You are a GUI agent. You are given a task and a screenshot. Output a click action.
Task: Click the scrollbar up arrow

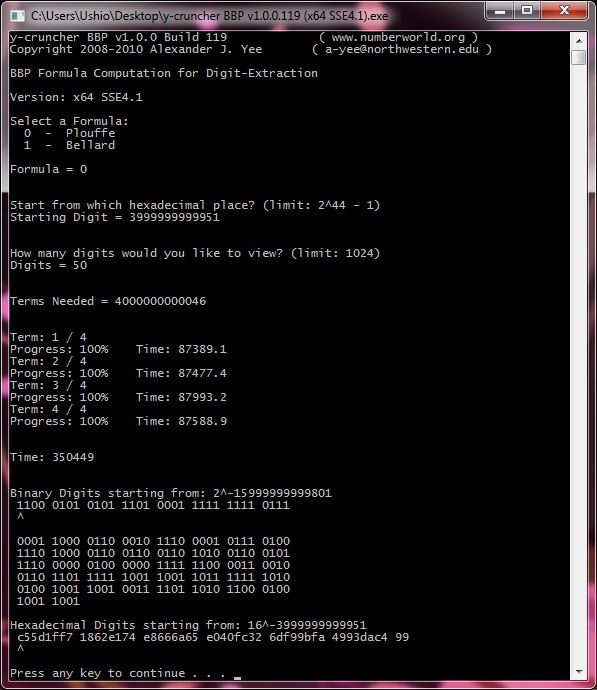(x=579, y=40)
